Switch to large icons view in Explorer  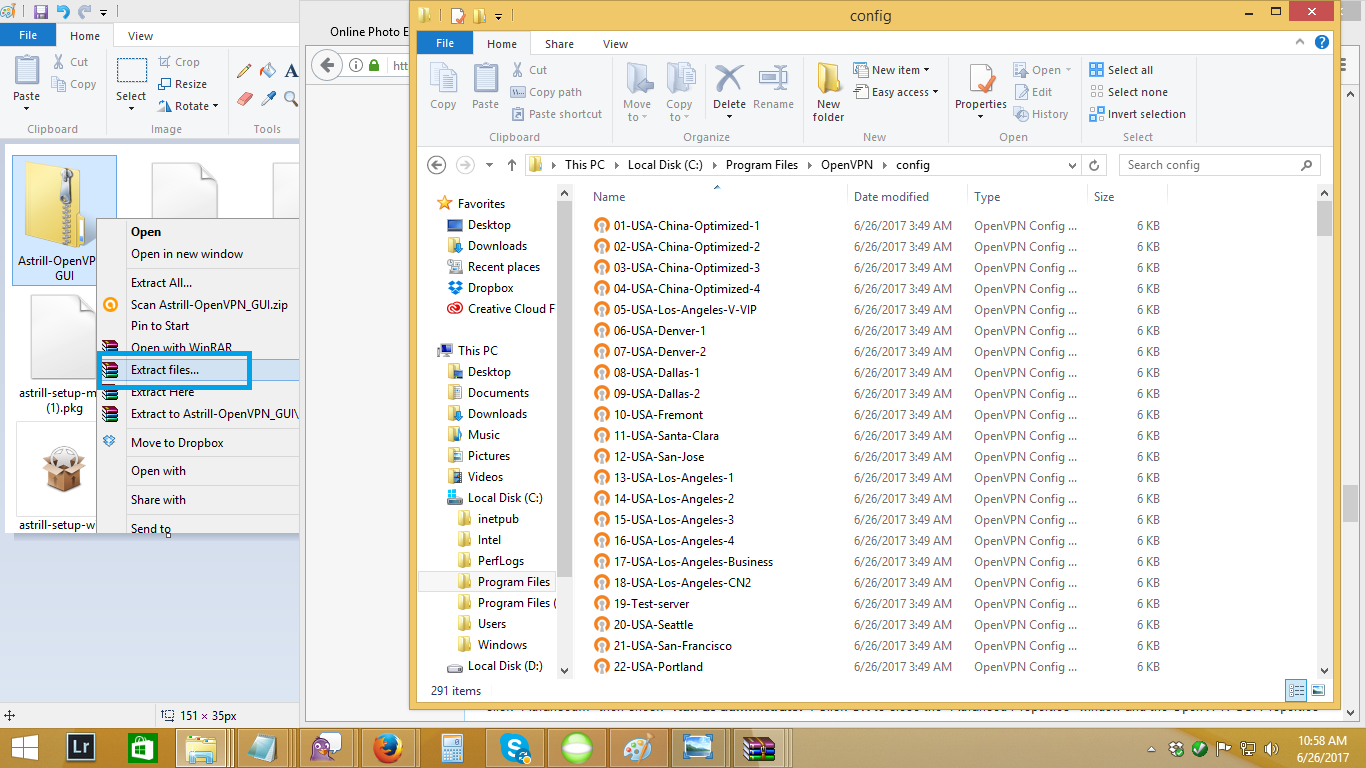click(x=1318, y=690)
